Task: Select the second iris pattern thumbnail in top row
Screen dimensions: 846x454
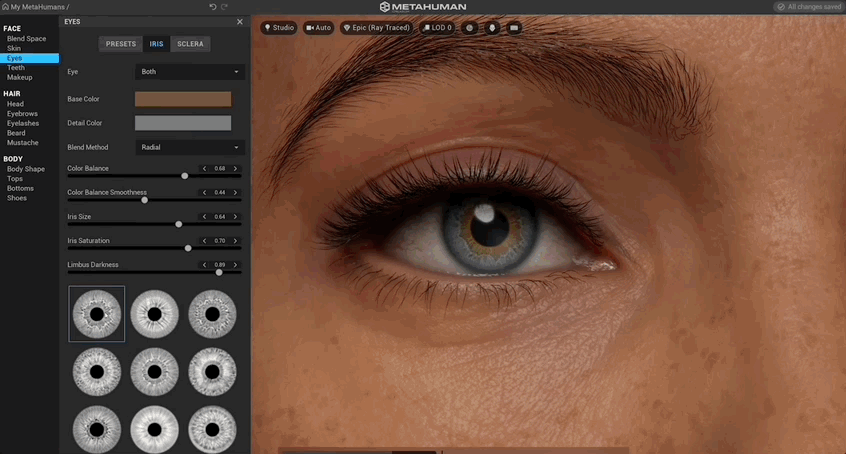Action: coord(155,314)
